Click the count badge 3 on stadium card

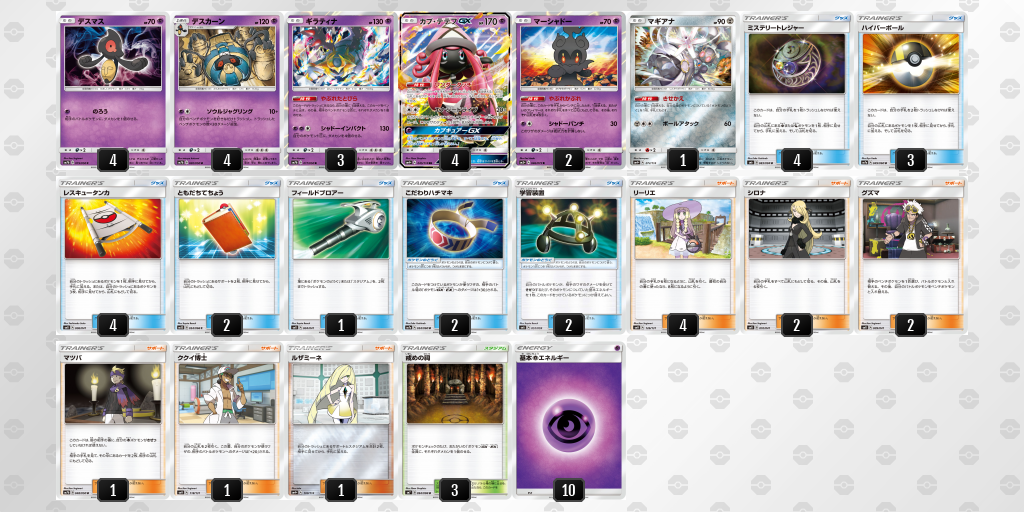click(x=455, y=489)
